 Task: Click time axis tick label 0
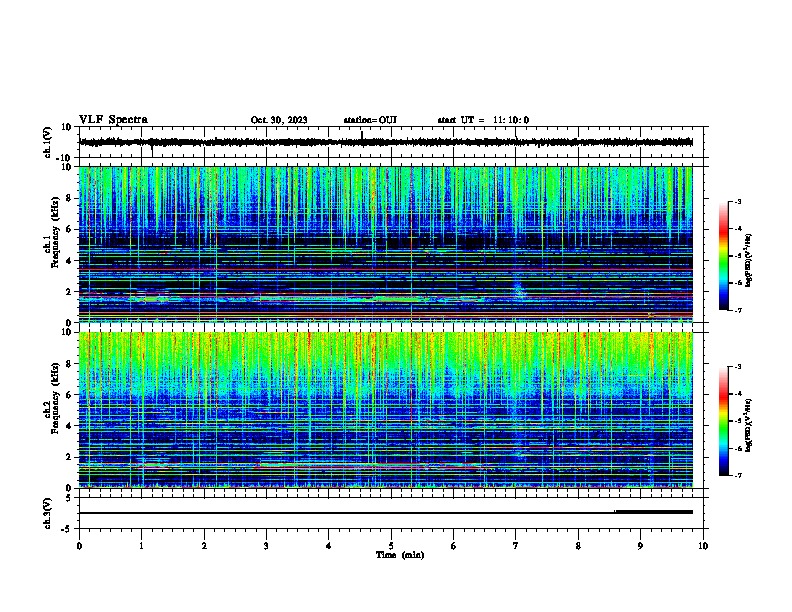(79, 546)
